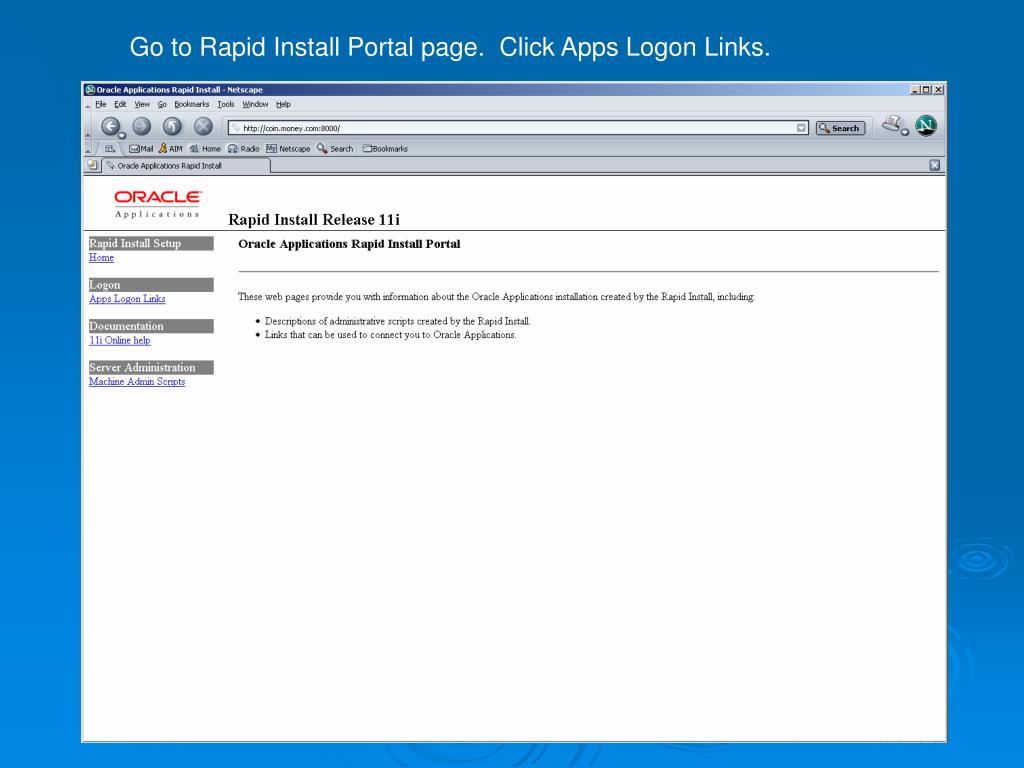
Task: Click the Apps Logon Links link
Action: [x=127, y=298]
